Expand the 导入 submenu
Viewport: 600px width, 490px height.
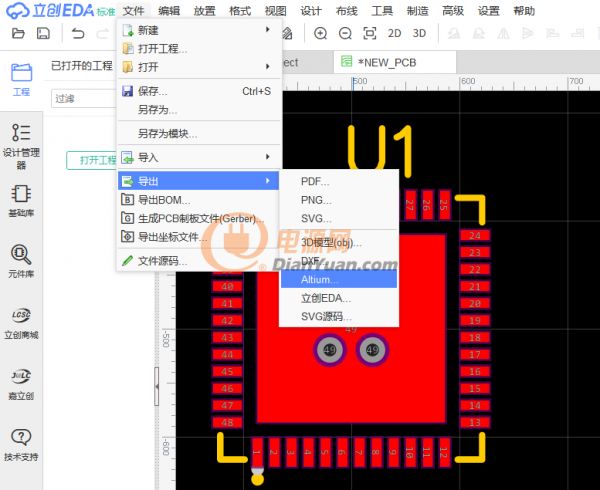pyautogui.click(x=199, y=157)
